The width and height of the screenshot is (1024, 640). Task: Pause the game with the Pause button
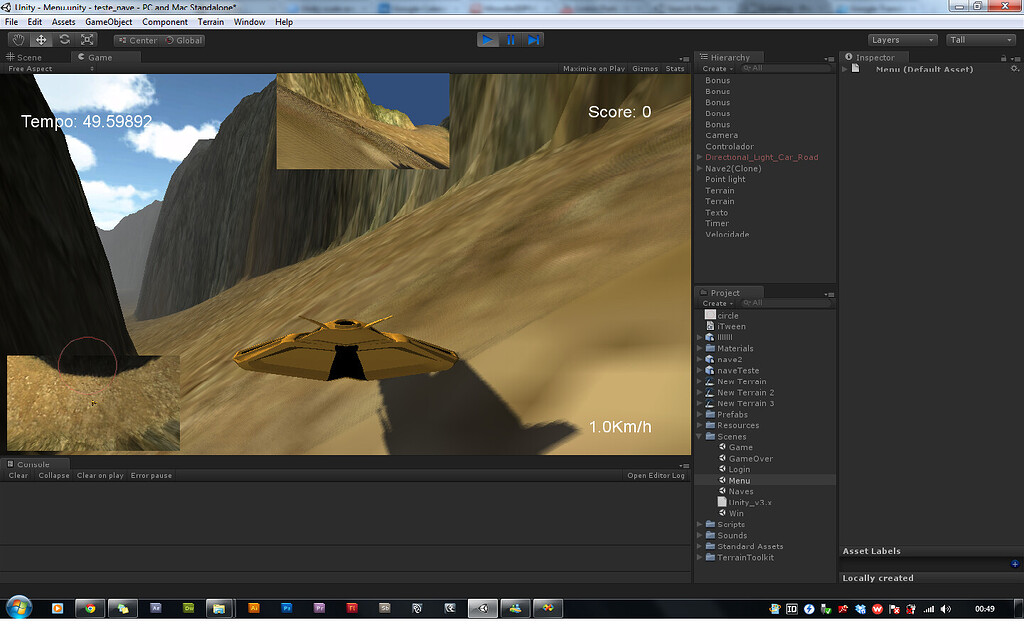coord(511,39)
